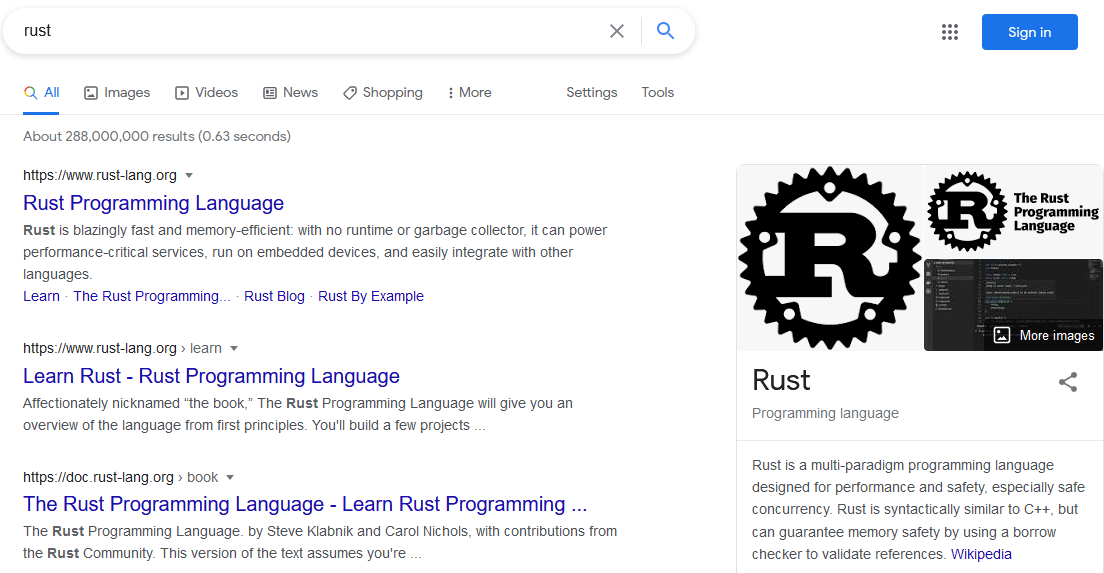
Task: Open the Wikipedia link in knowledge panel
Action: [x=981, y=554]
